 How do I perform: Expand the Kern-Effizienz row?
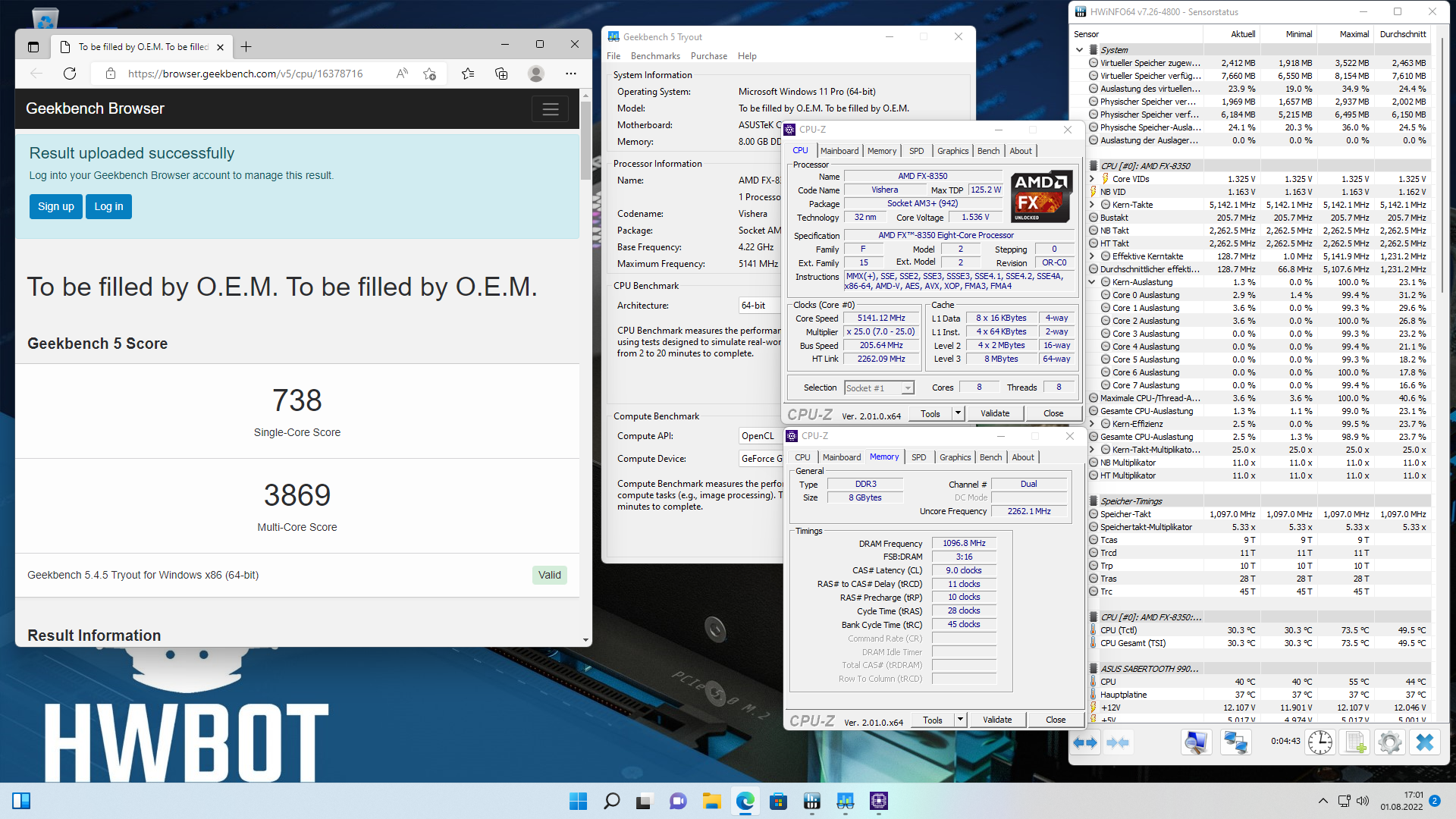(x=1092, y=424)
